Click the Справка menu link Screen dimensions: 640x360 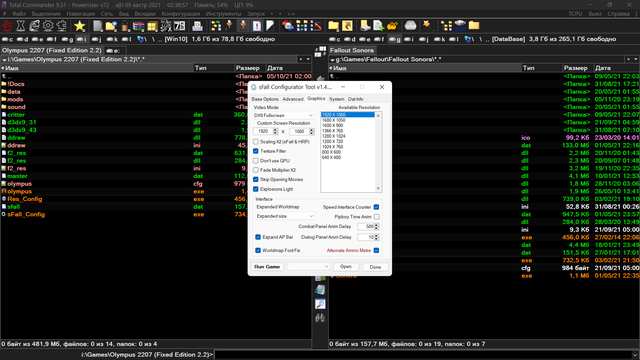point(618,14)
